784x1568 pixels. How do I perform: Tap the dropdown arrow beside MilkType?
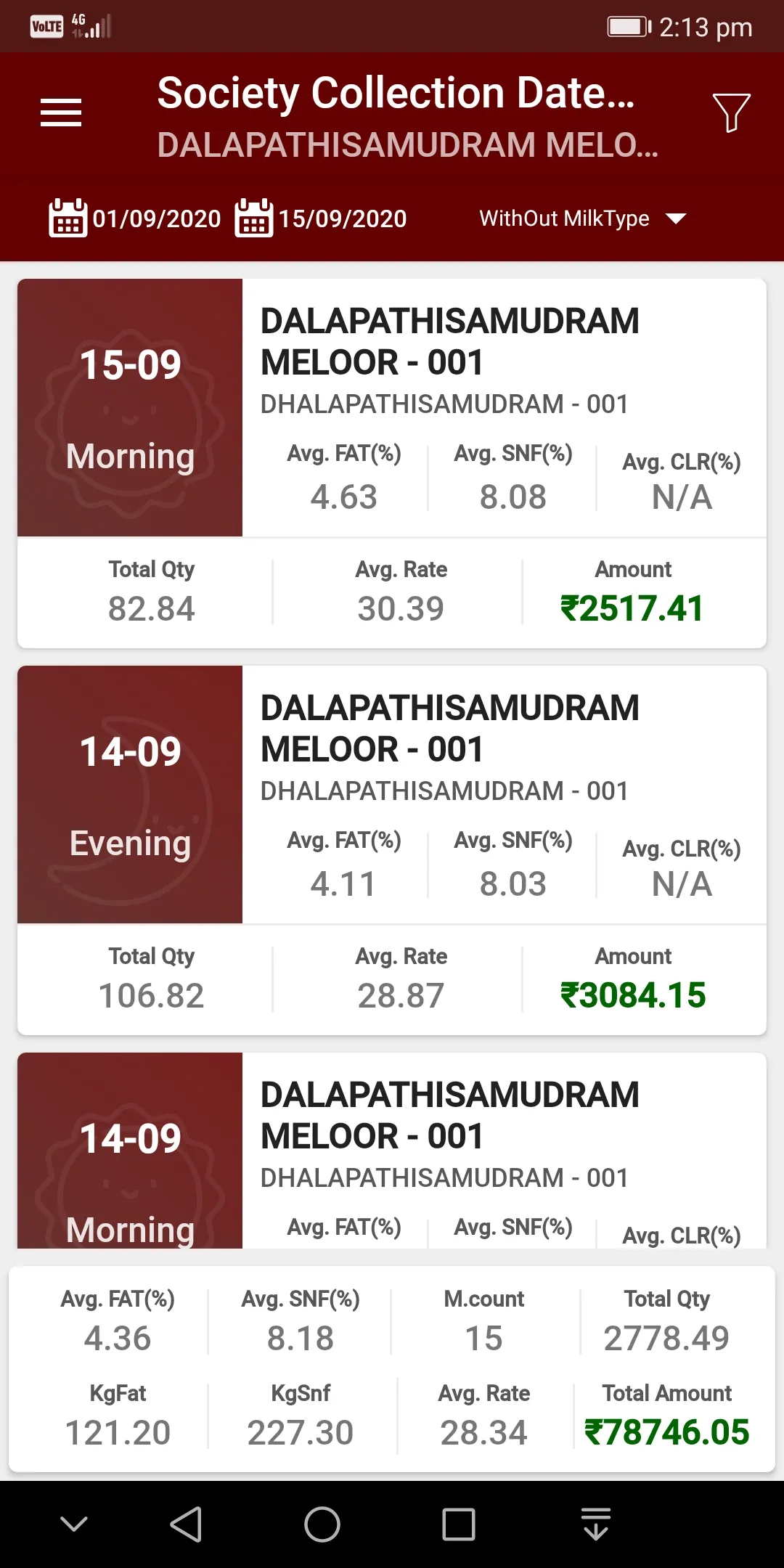click(x=676, y=219)
